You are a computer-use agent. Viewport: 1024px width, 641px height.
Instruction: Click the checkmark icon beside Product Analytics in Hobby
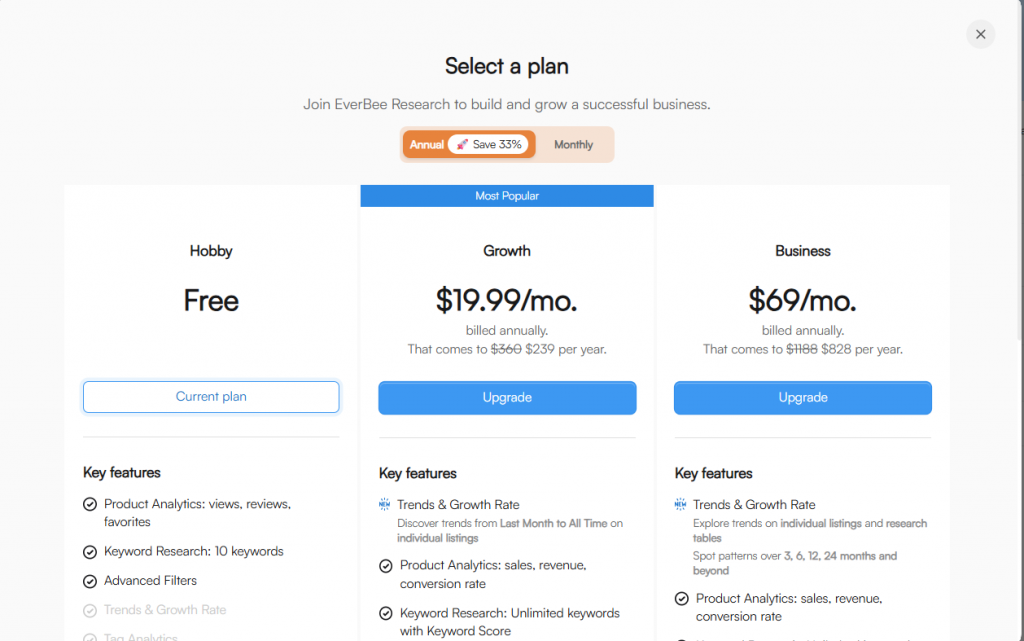[89, 504]
